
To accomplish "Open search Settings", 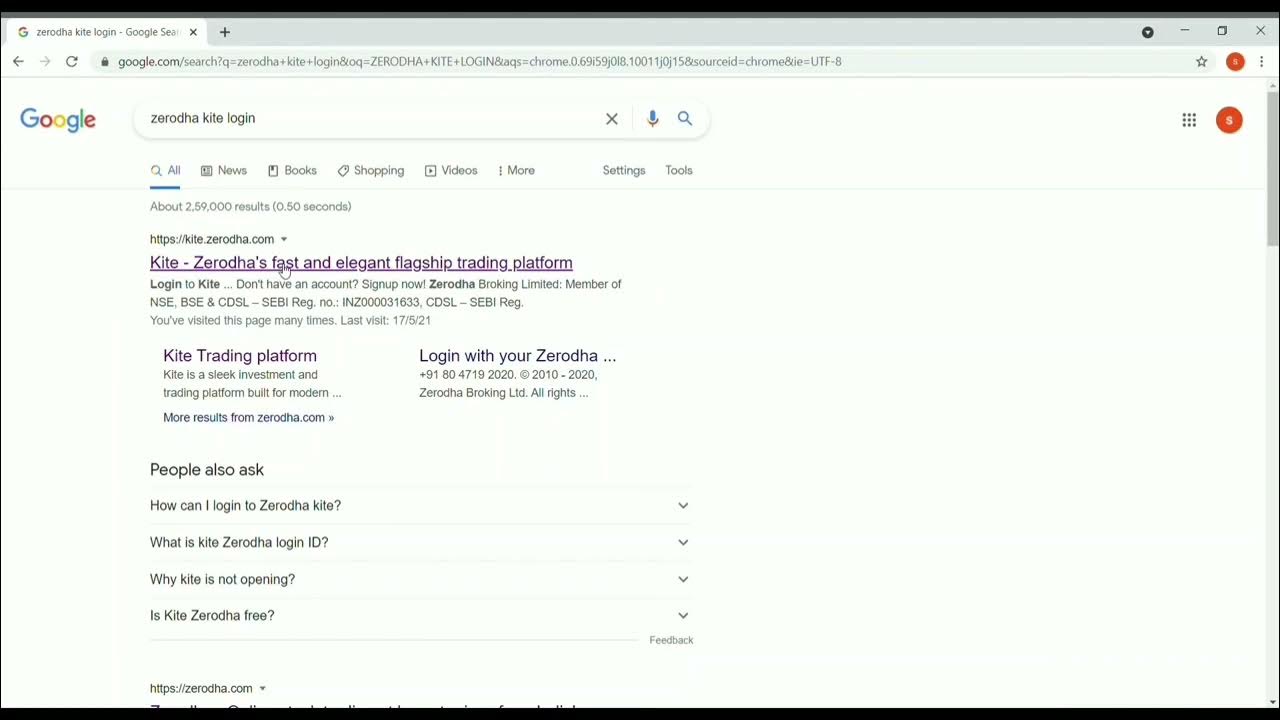I will tap(624, 171).
